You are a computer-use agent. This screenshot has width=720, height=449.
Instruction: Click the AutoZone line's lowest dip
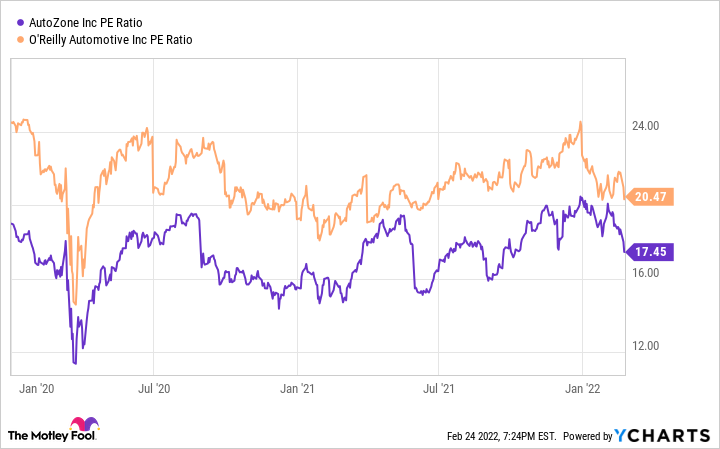74,363
